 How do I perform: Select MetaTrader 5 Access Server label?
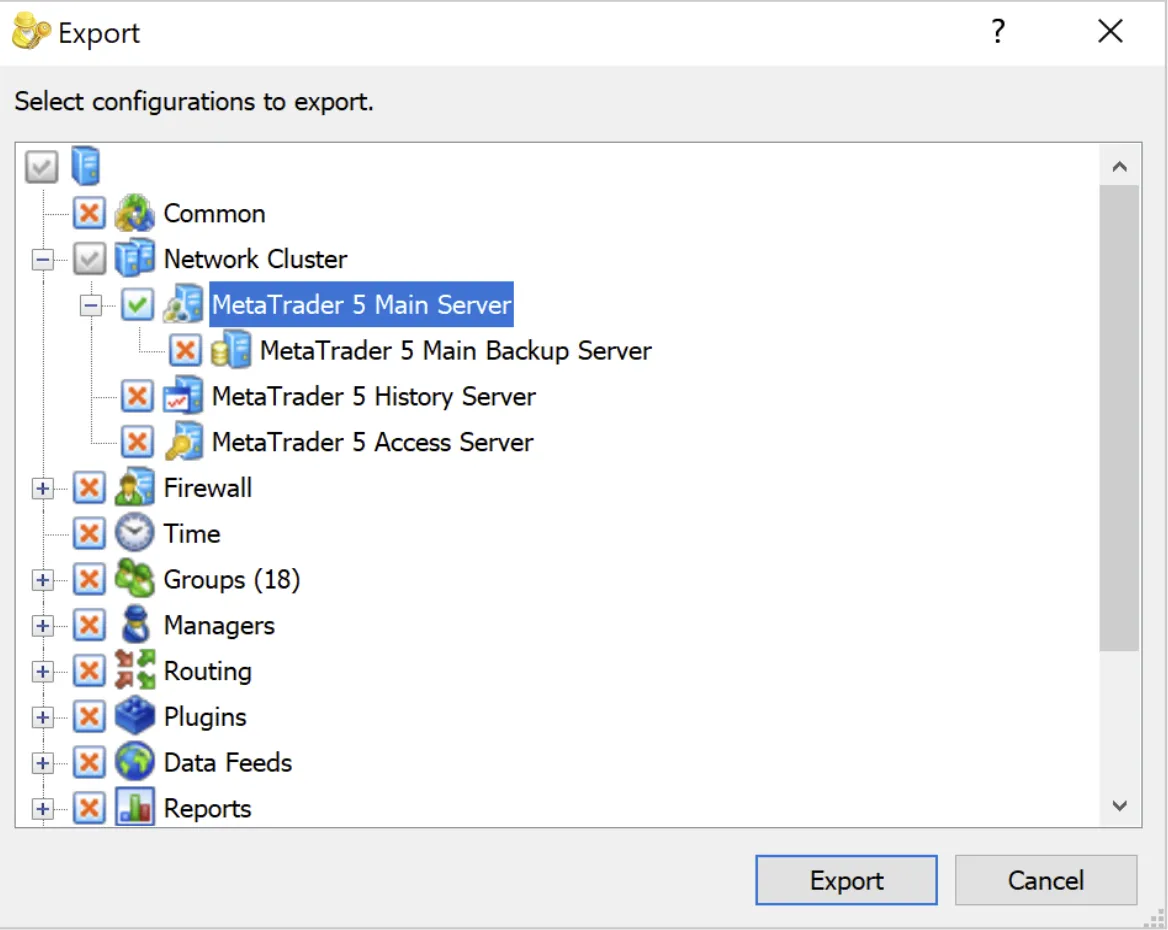tap(372, 443)
